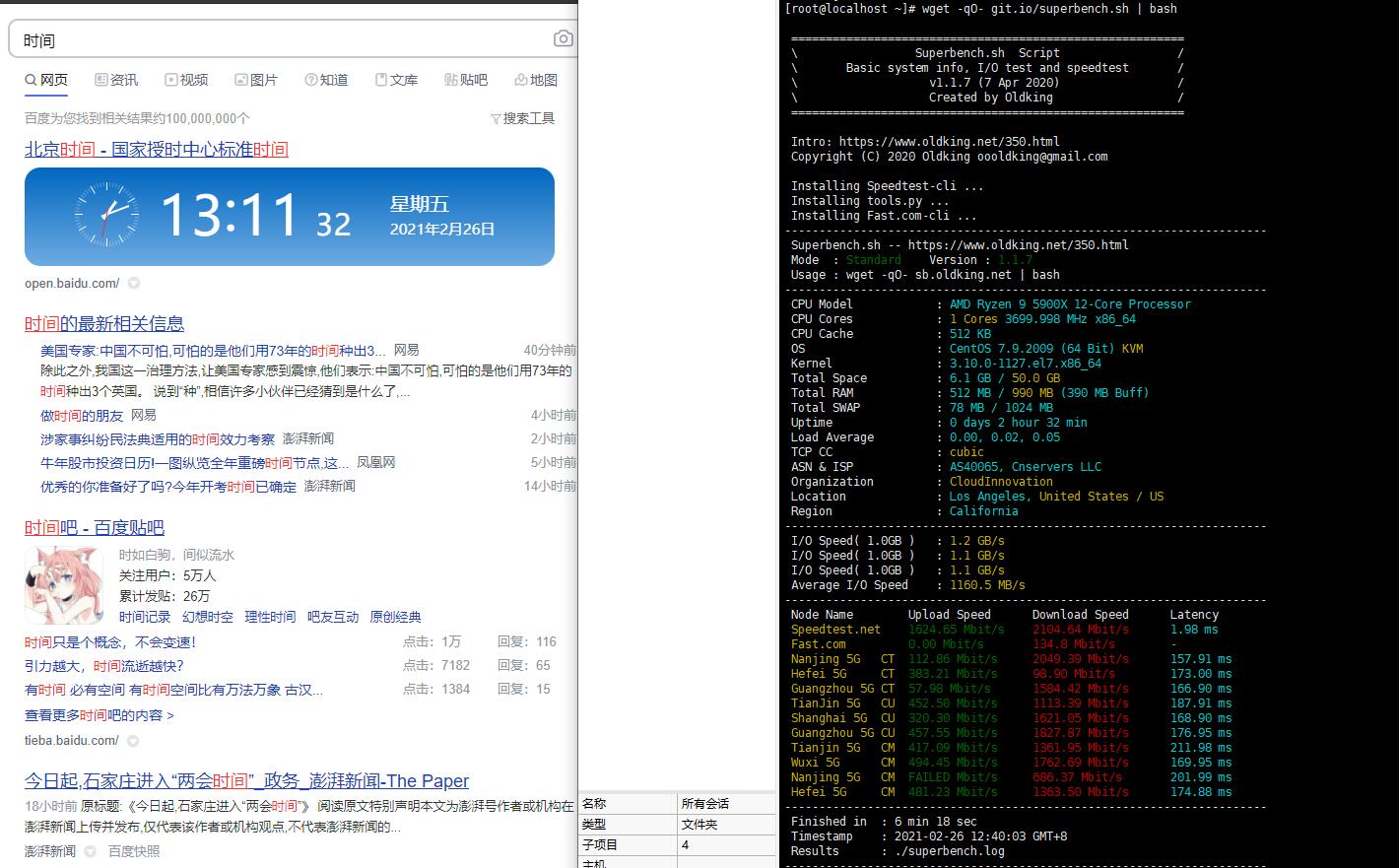Click the 2021年2月26日 date in widget
This screenshot has width=1399, height=868.
point(442,230)
